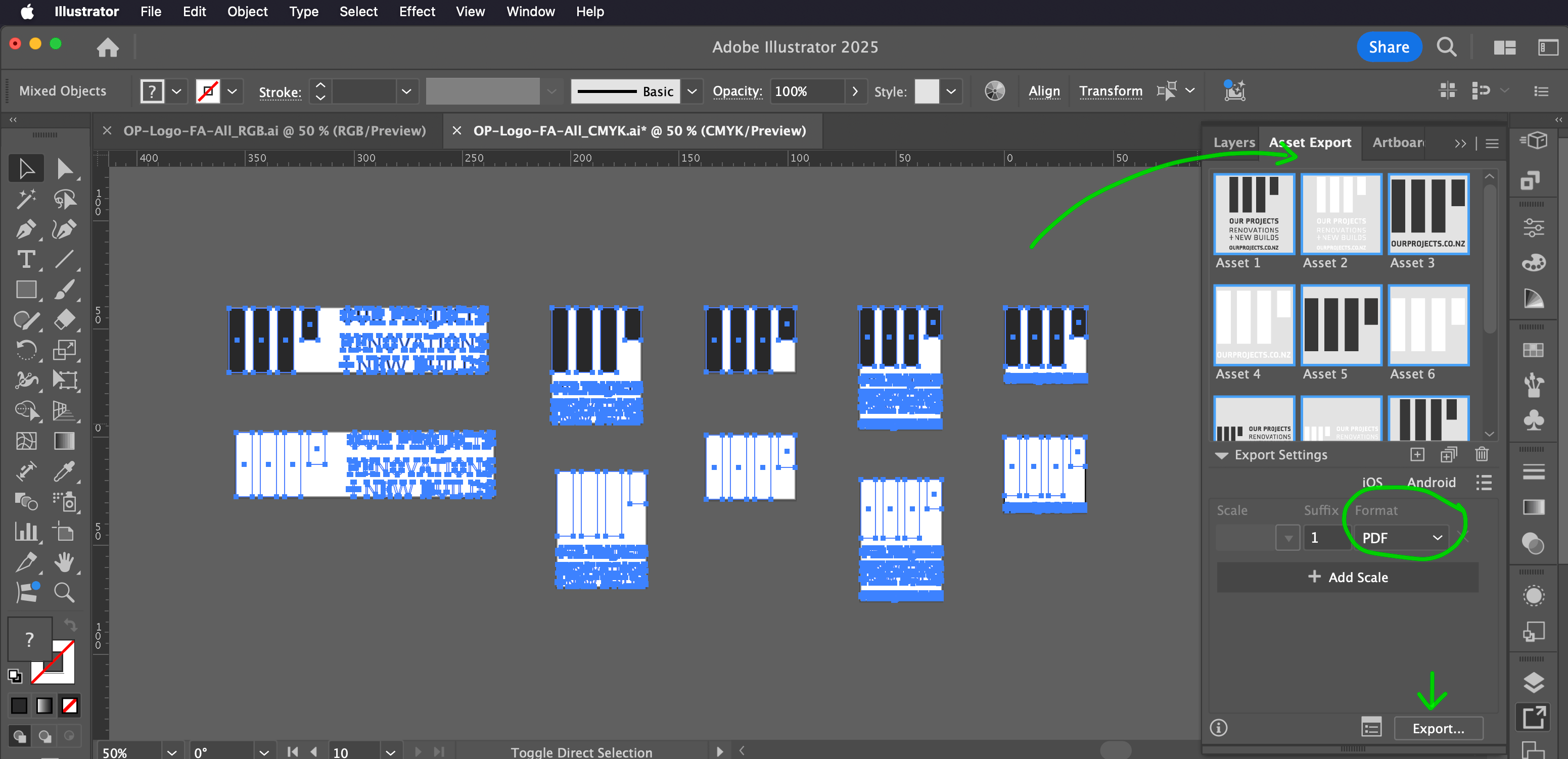Select the Scale tool
Image resolution: width=1568 pixels, height=759 pixels.
[x=65, y=350]
